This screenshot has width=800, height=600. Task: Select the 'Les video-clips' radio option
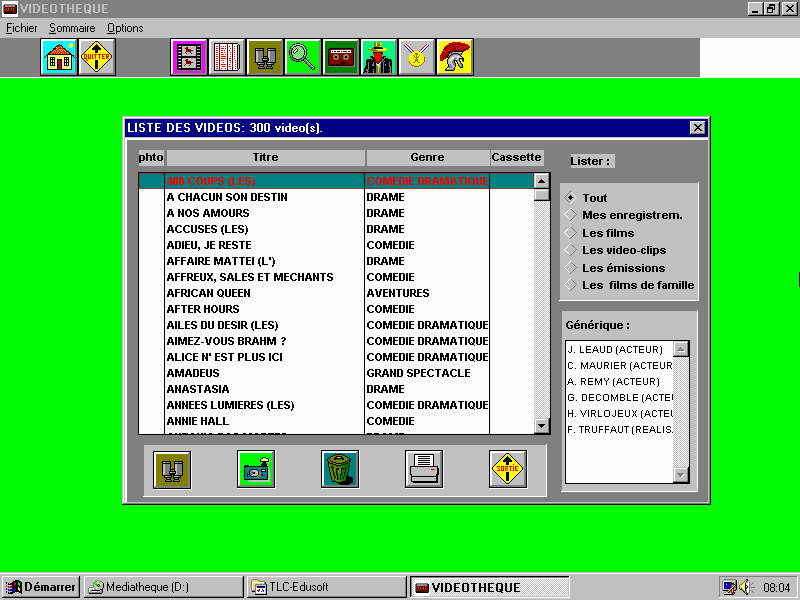tap(571, 250)
